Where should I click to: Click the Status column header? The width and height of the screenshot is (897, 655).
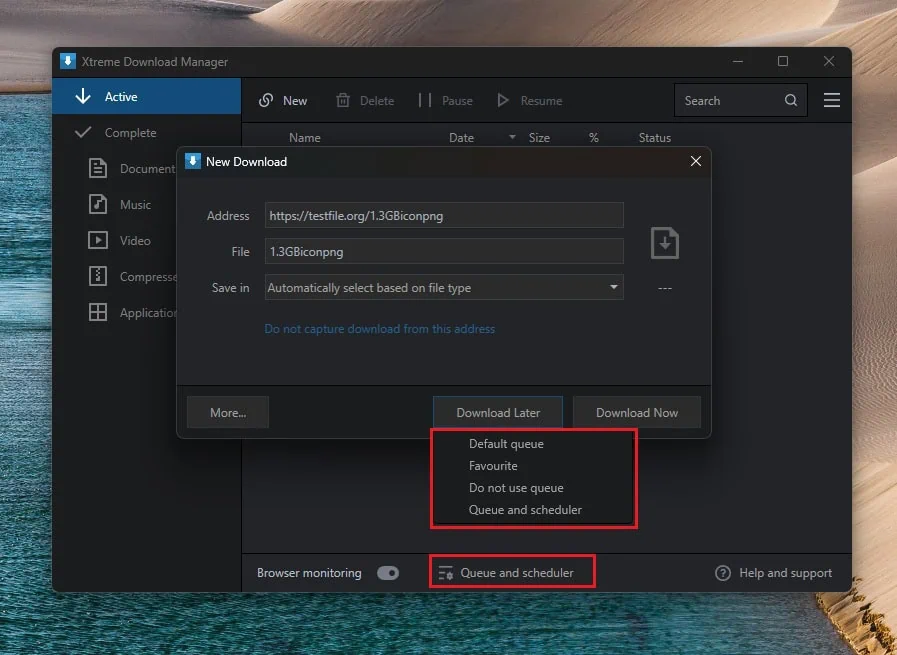pos(654,137)
